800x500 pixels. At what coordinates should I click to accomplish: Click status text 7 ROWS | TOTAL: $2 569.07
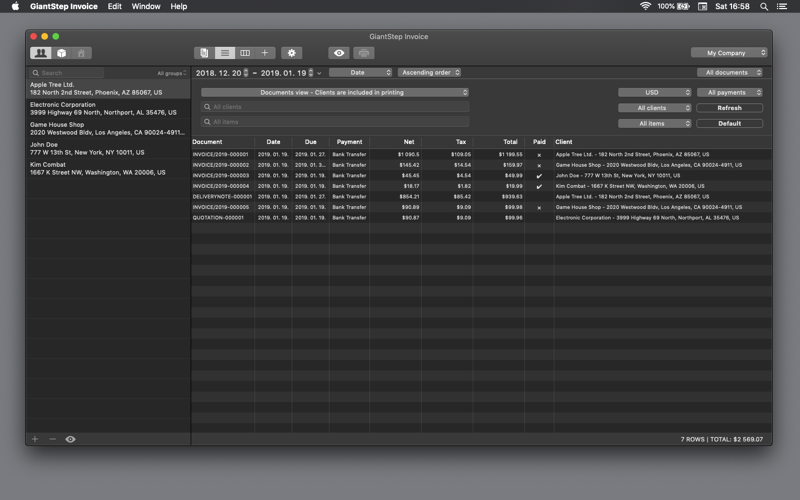click(721, 439)
